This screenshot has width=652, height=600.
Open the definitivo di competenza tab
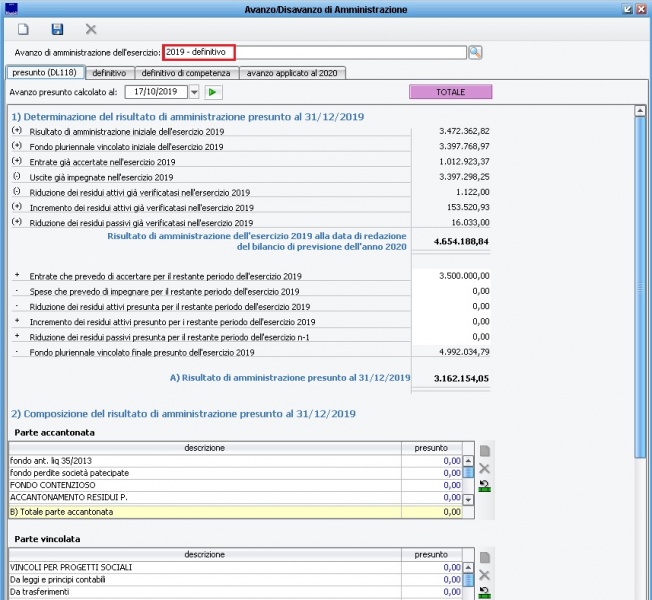pos(186,73)
